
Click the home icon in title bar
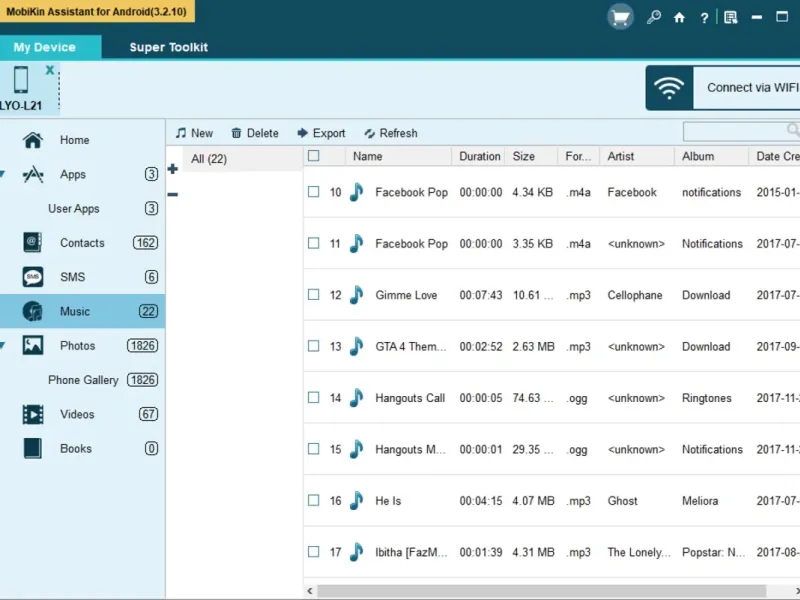pos(680,17)
